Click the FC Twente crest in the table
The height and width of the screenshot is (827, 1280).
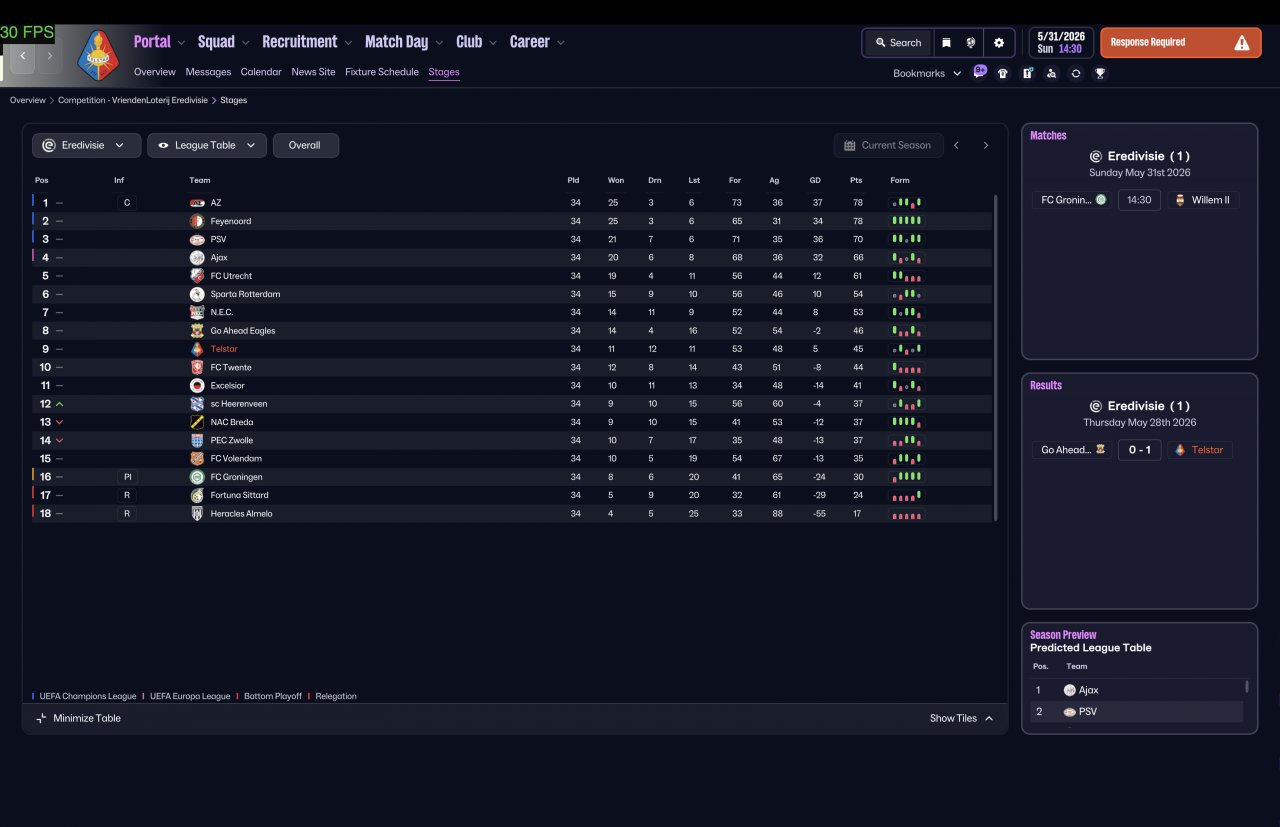(x=197, y=367)
